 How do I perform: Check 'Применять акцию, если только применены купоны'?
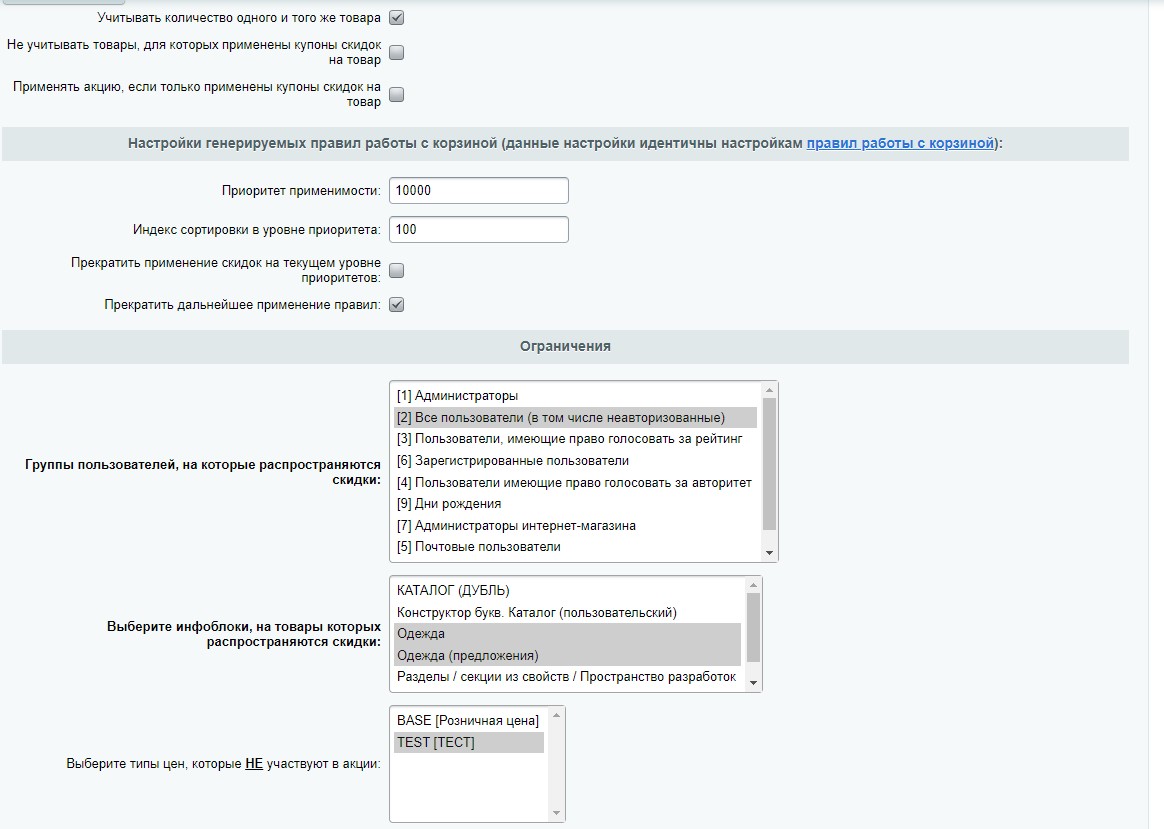pos(396,95)
